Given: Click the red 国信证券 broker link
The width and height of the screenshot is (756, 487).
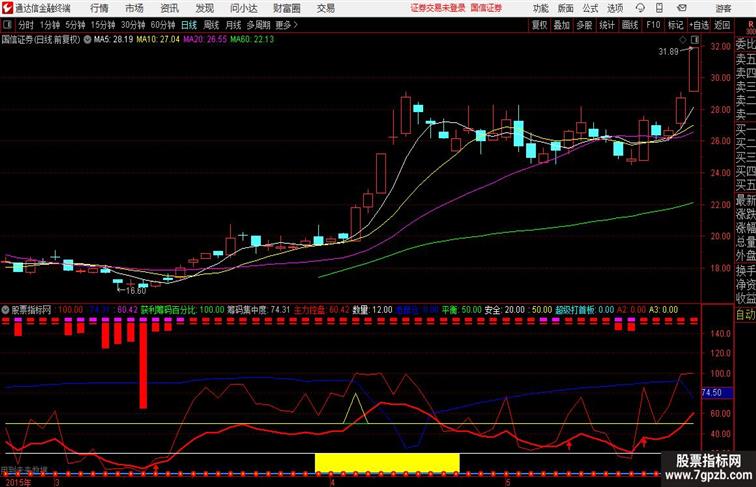Looking at the screenshot, I should coord(486,8).
